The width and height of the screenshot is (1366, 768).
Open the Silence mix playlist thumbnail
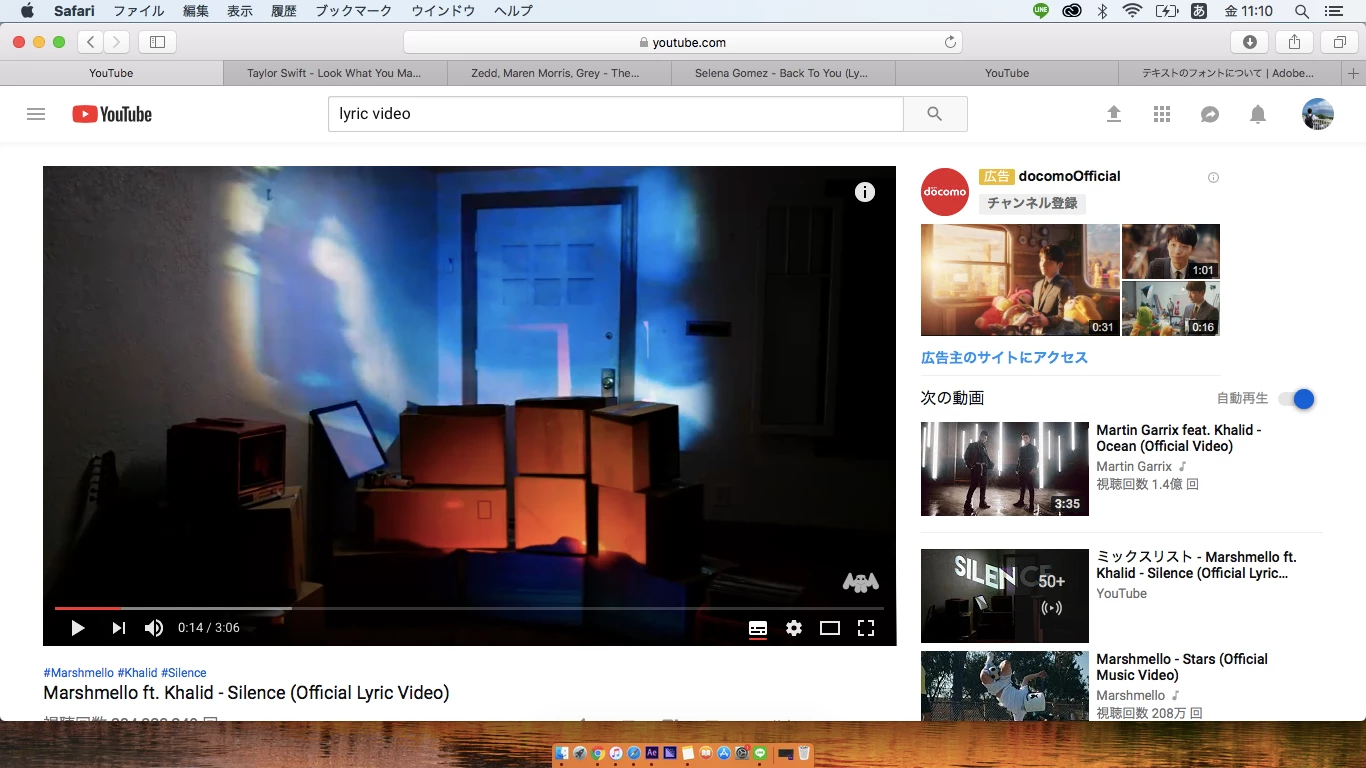[x=1005, y=596]
